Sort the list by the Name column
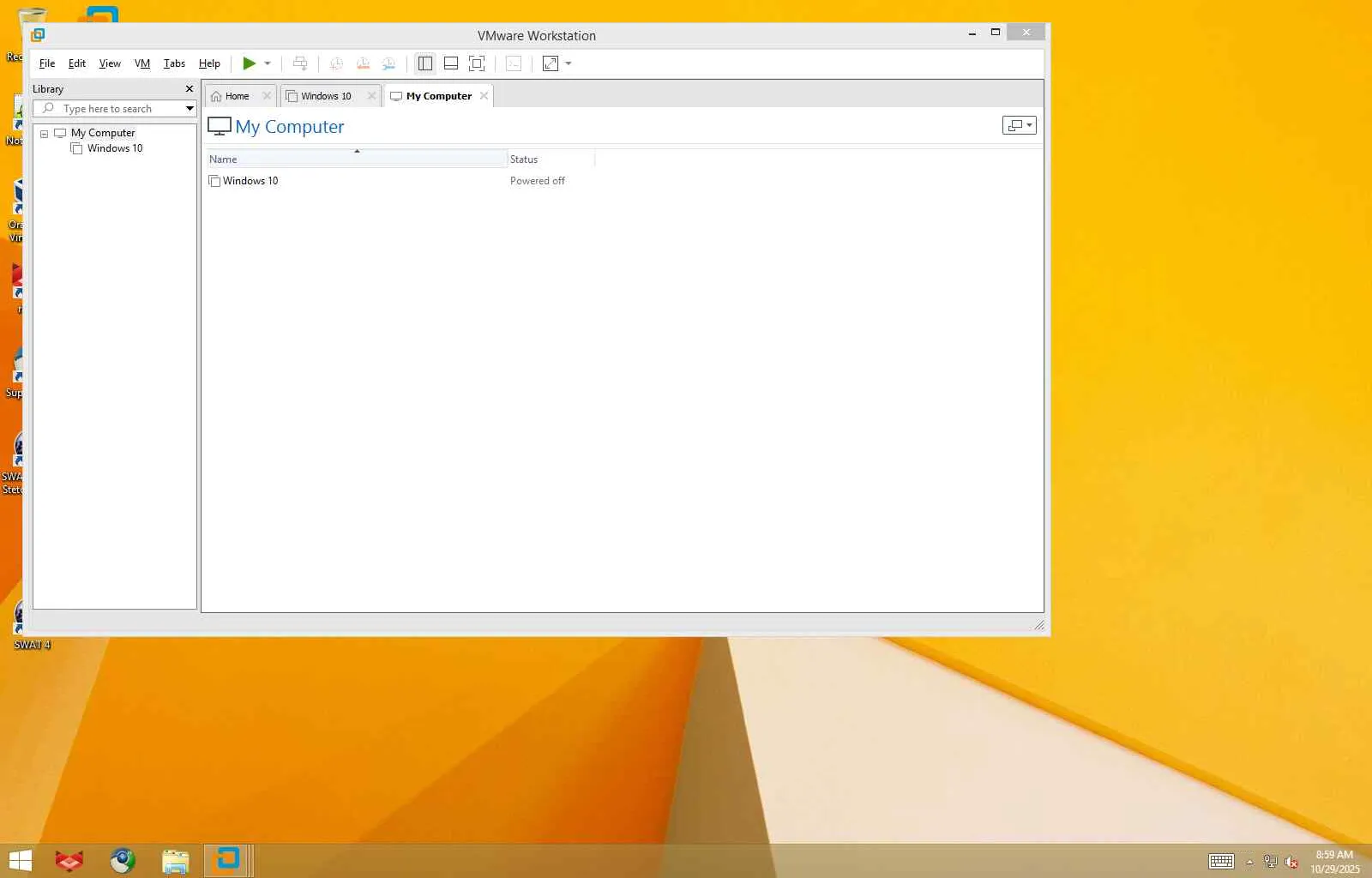The height and width of the screenshot is (878, 1372). 357,159
